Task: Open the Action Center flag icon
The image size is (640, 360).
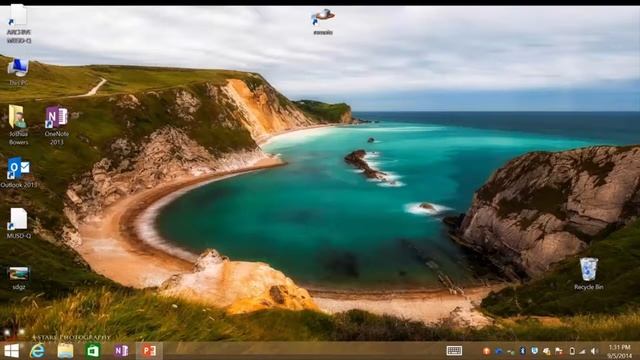Action: [559, 351]
